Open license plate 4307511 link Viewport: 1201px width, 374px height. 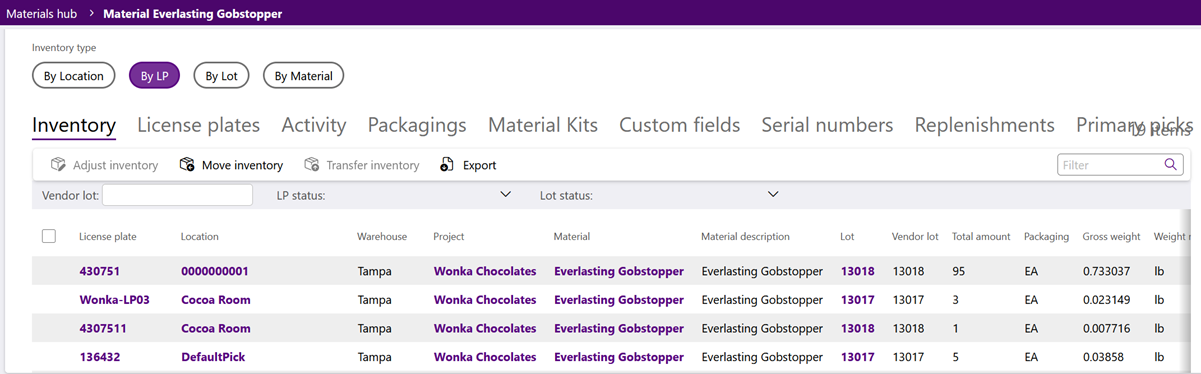[x=103, y=328]
